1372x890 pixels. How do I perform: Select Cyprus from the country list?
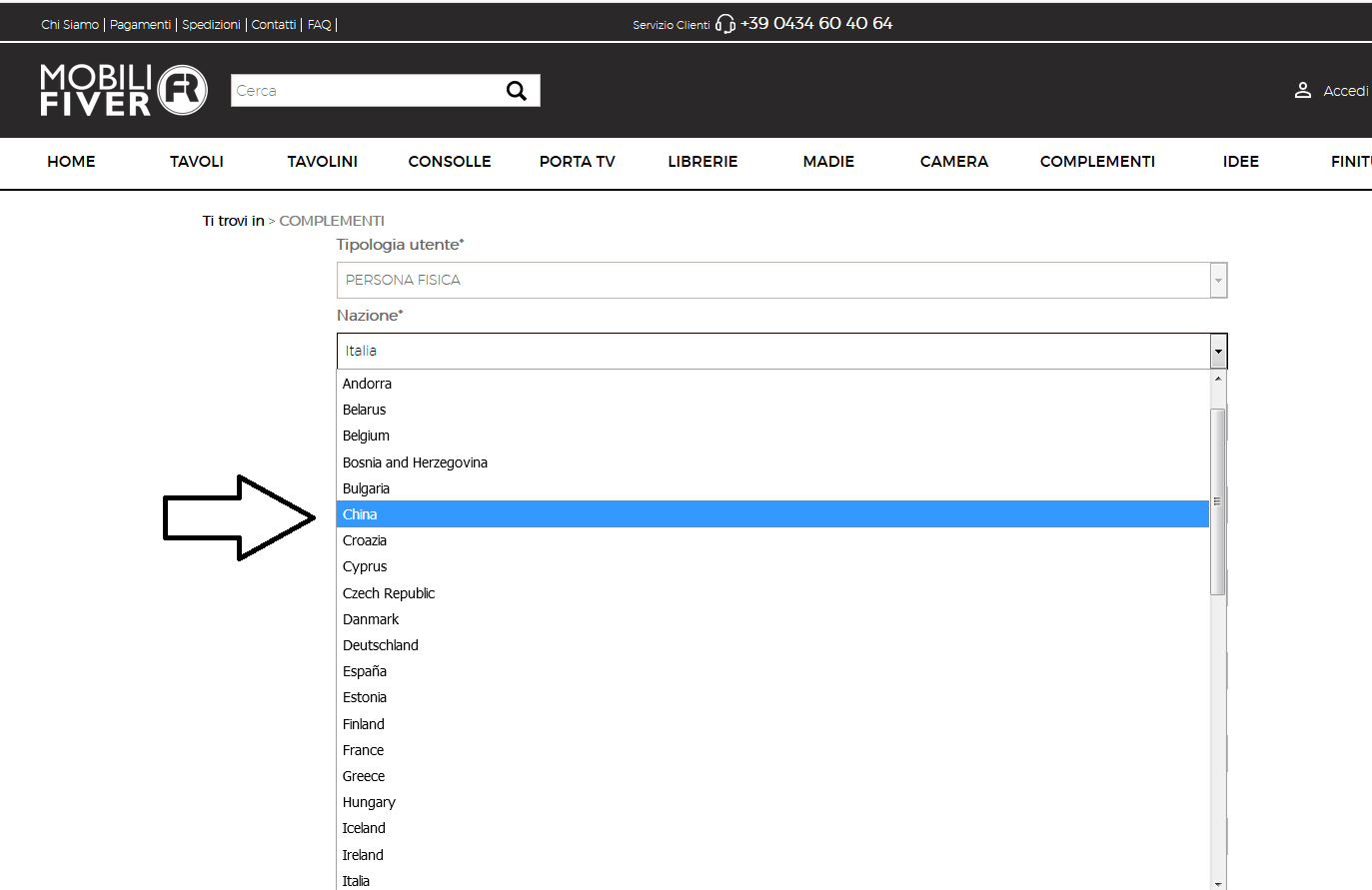pos(773,566)
